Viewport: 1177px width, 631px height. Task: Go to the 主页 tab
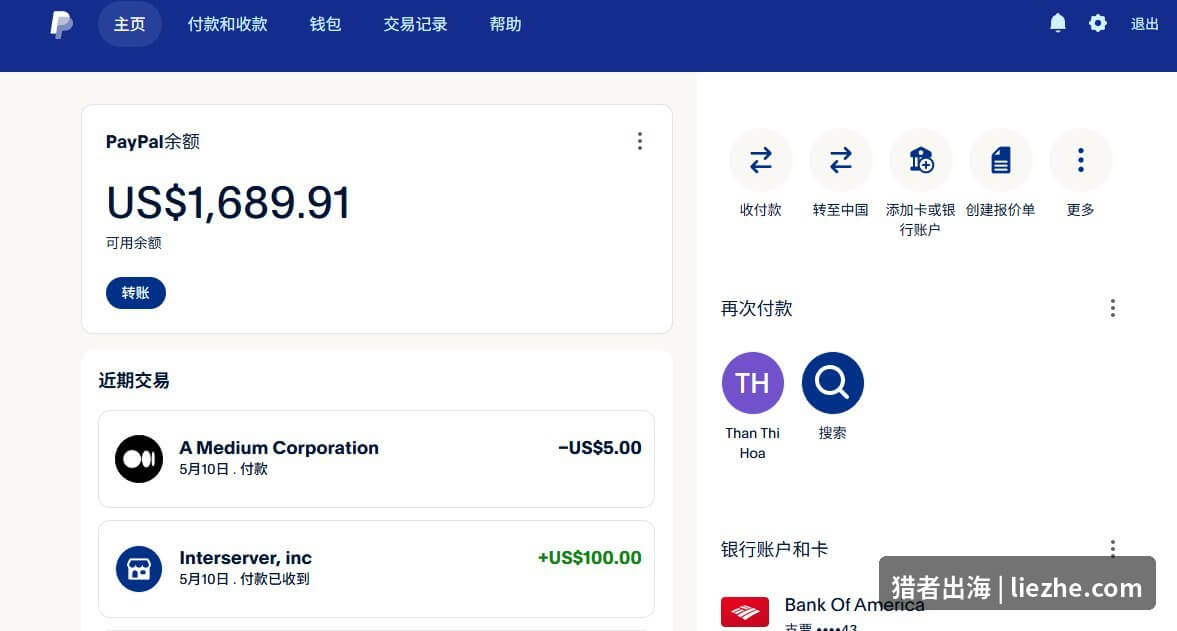pos(129,24)
